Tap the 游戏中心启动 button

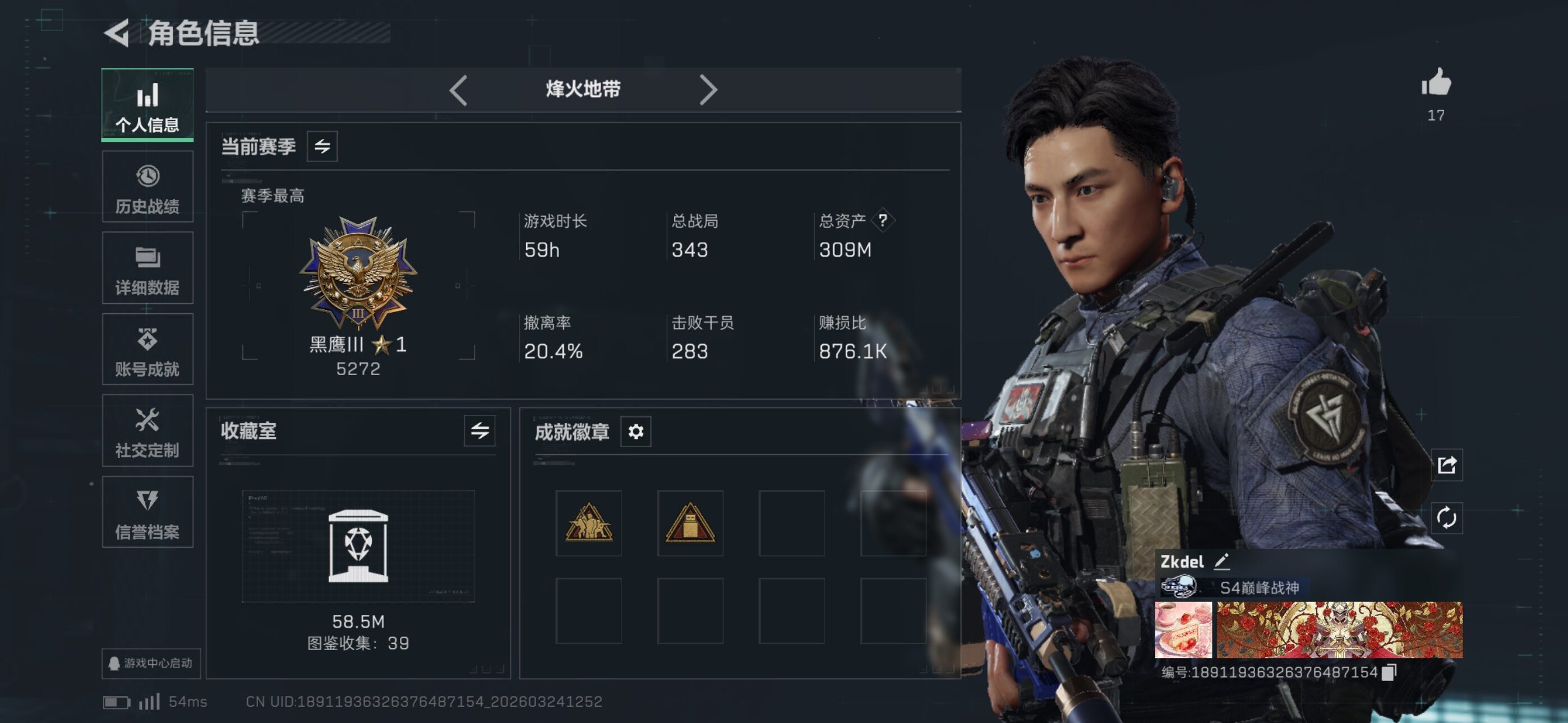click(151, 662)
